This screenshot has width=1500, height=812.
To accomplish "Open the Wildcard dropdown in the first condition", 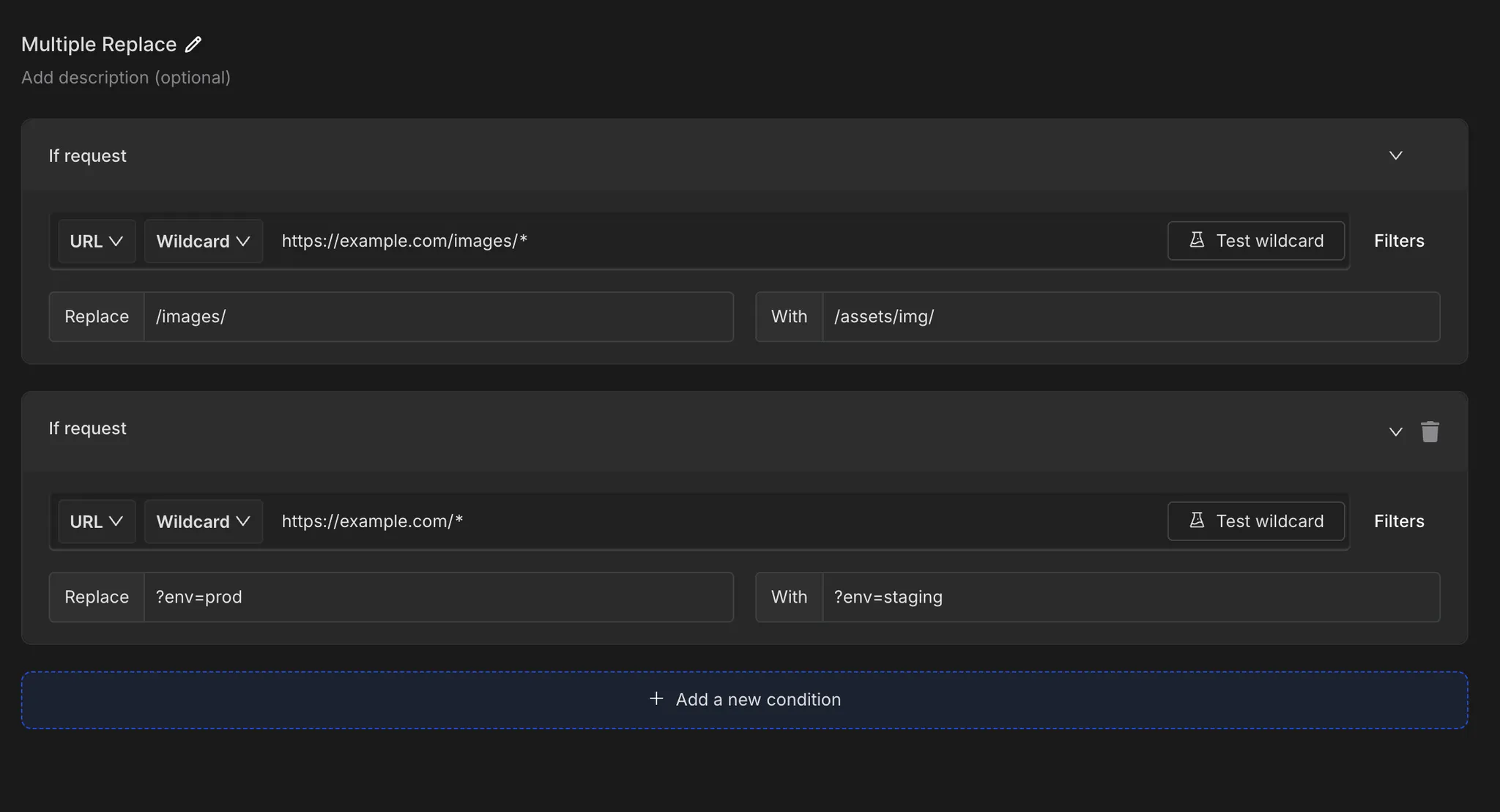I will pyautogui.click(x=203, y=241).
